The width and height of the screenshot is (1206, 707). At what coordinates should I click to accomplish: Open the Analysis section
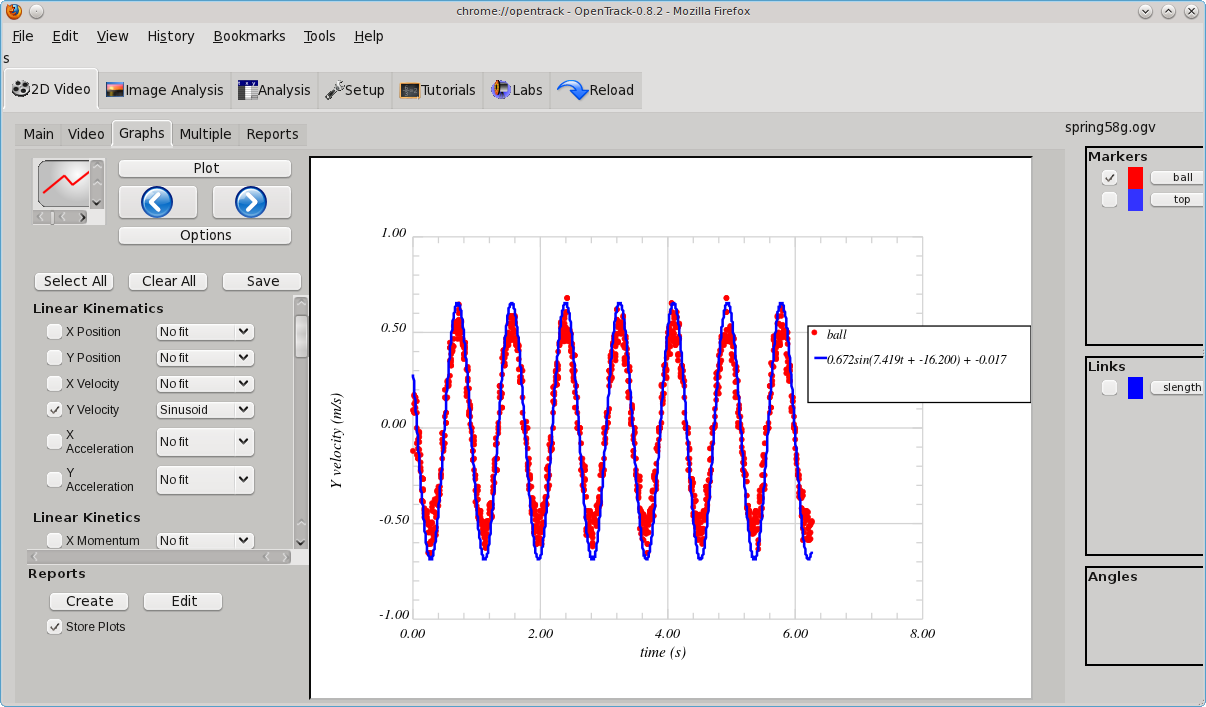275,90
